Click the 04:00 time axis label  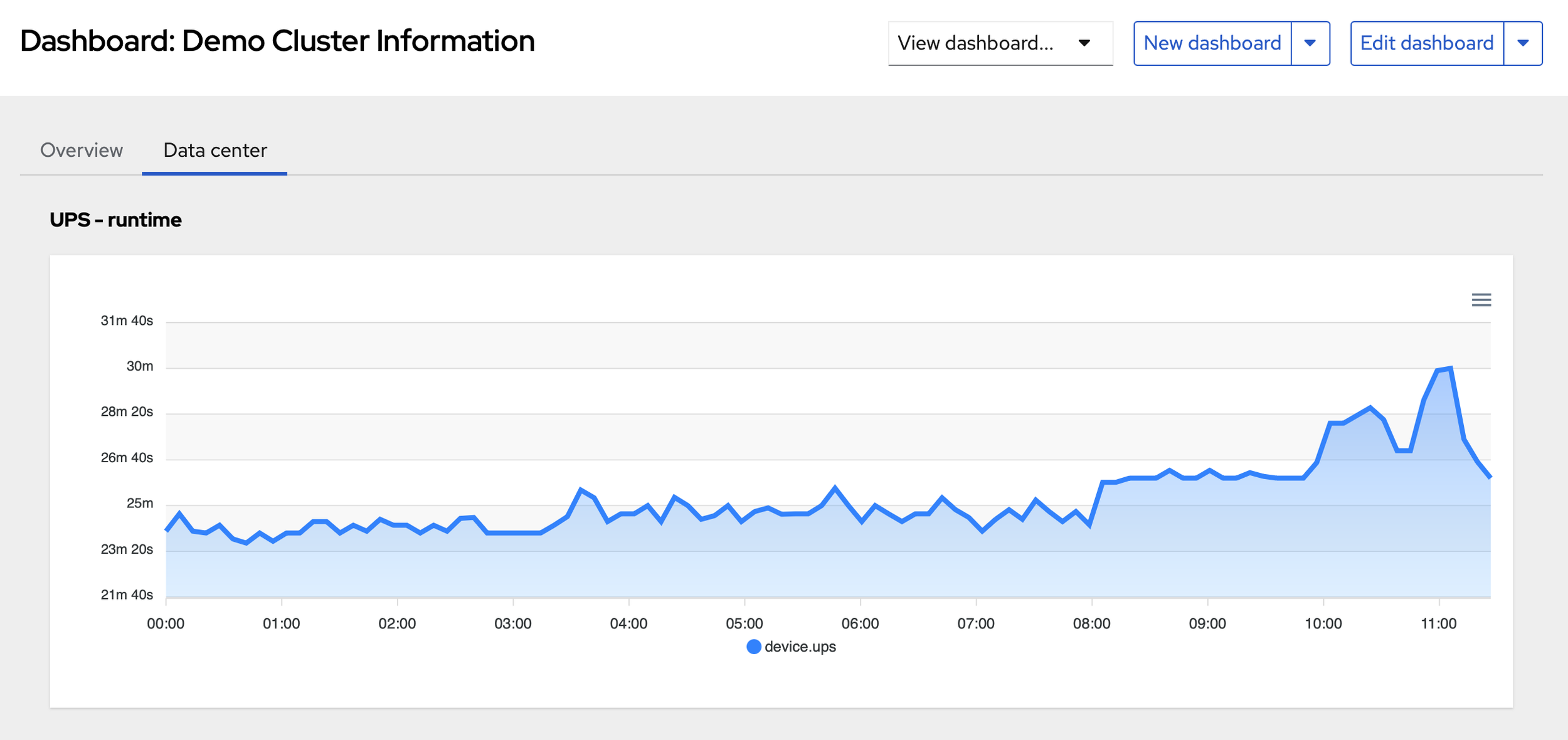pyautogui.click(x=628, y=624)
